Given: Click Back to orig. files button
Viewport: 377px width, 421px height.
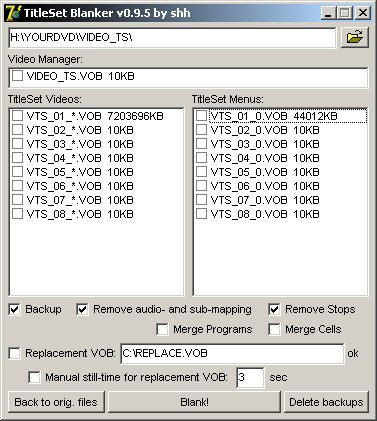Looking at the screenshot, I should click(56, 402).
